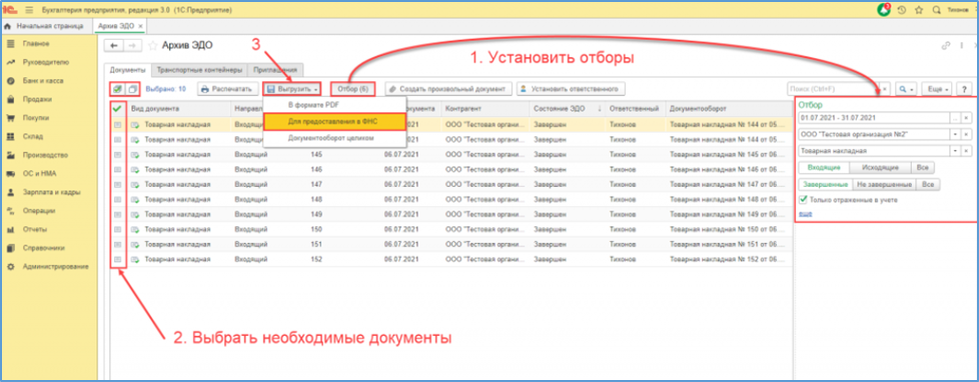Open the Еще dropdown menu
This screenshot has height=382, width=979.
tap(938, 89)
